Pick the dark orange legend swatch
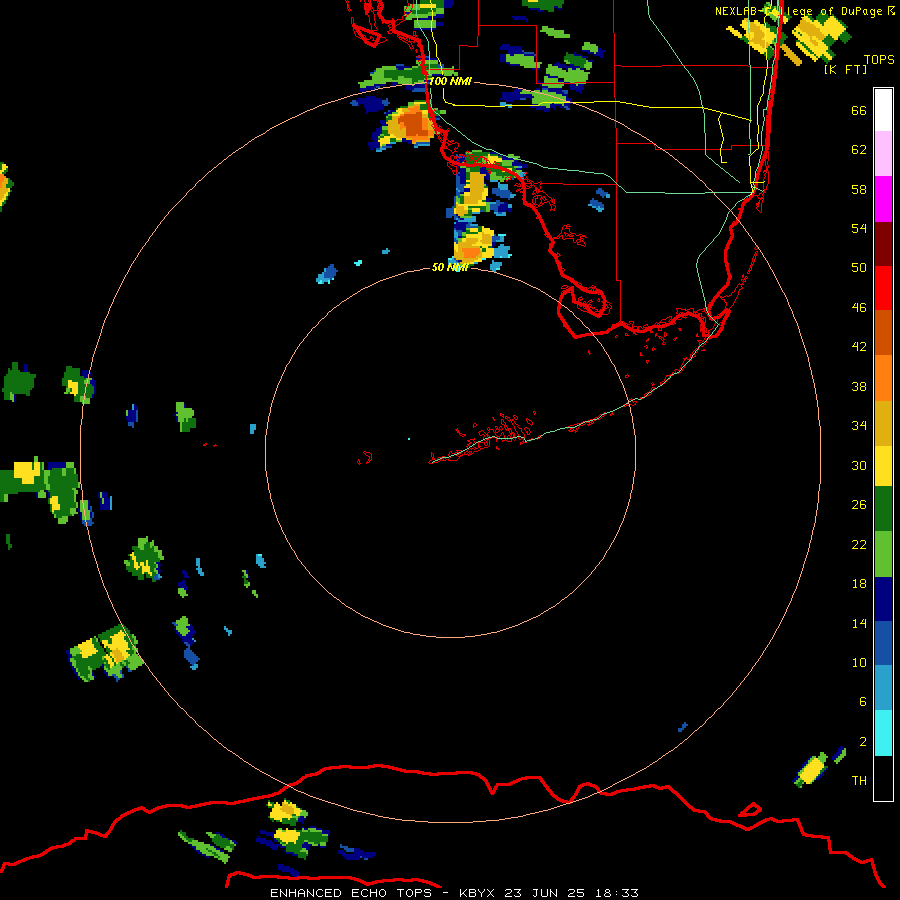Image resolution: width=900 pixels, height=900 pixels. tap(883, 332)
